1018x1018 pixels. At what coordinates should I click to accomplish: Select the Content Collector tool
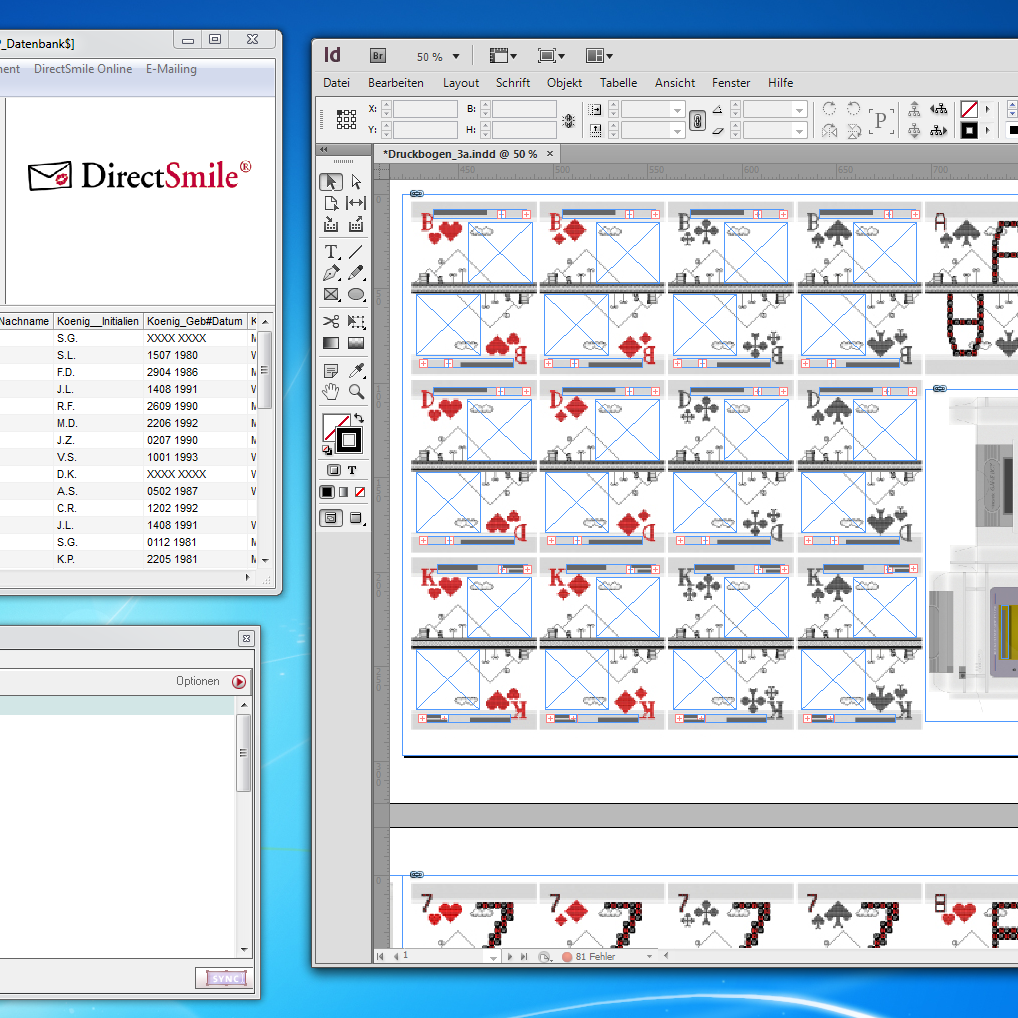click(x=331, y=225)
